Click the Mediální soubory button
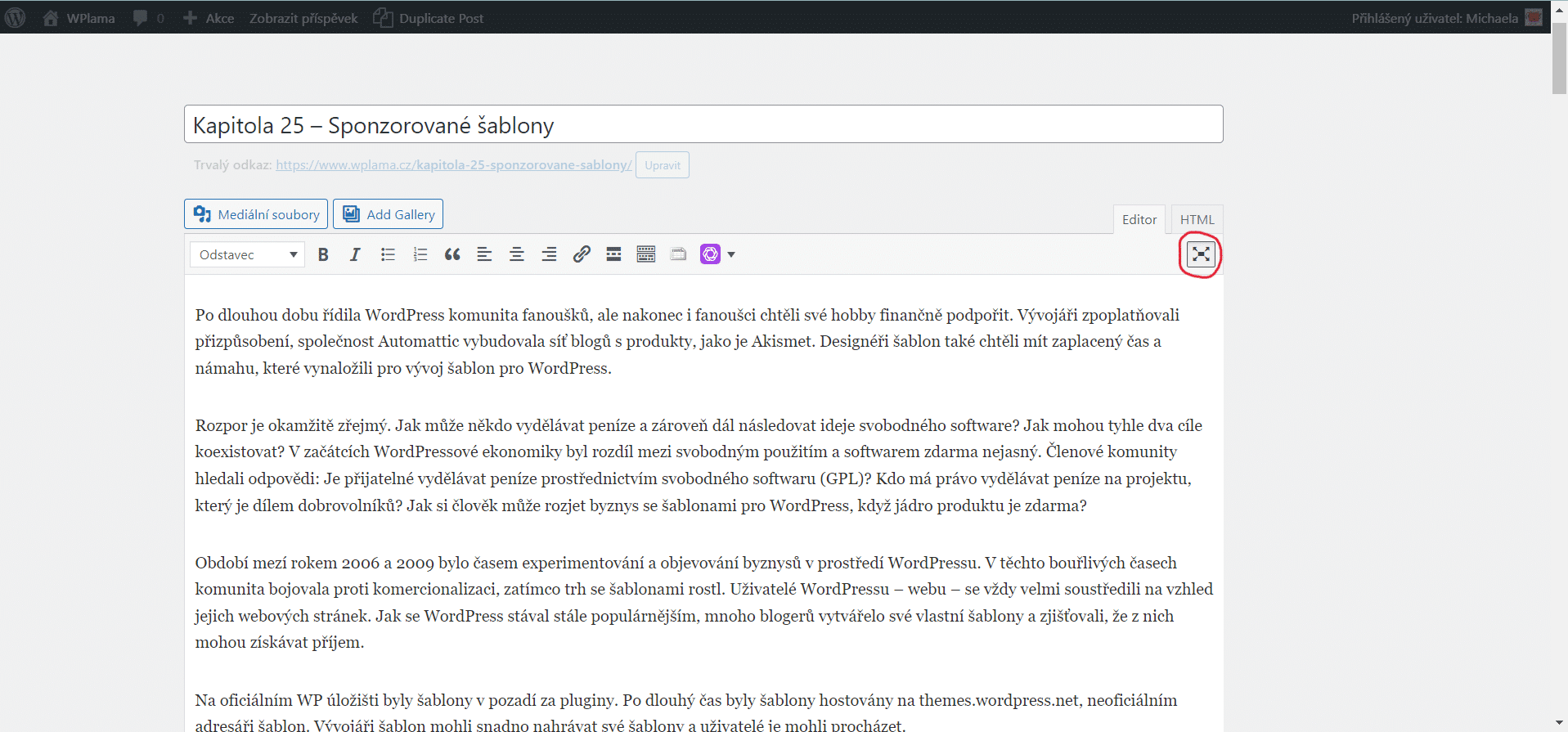1568x732 pixels. tap(256, 214)
